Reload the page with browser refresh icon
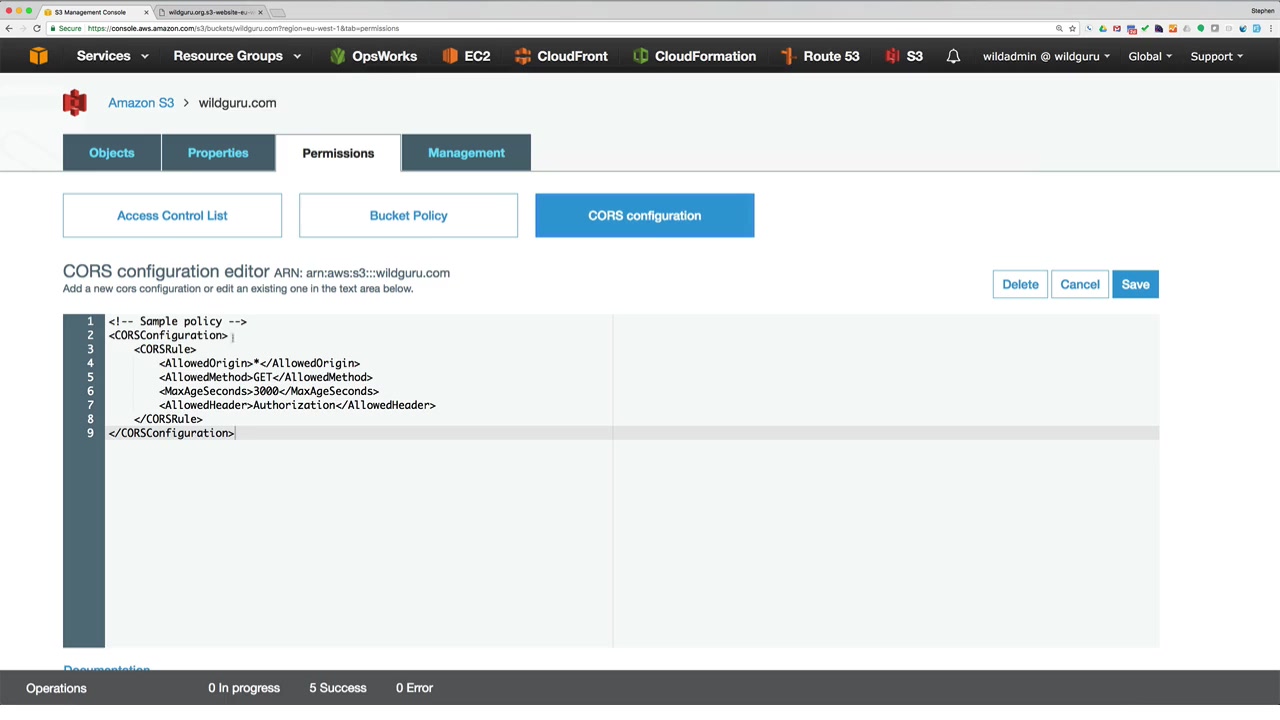Screen dimensions: 1280x720 [37, 28]
